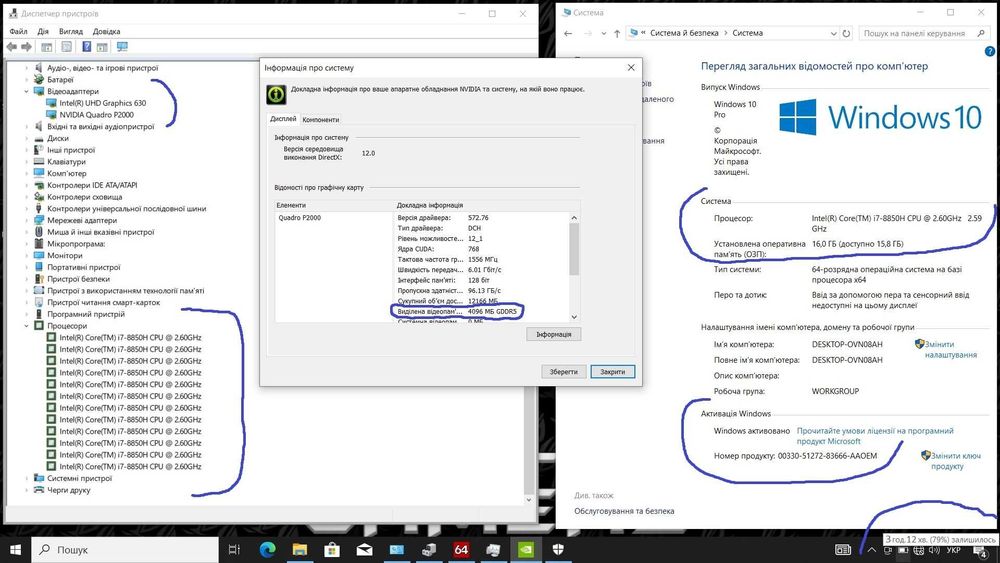Click the NVIDIA eye icon in info dialog
This screenshot has width=1000, height=563.
[x=276, y=94]
